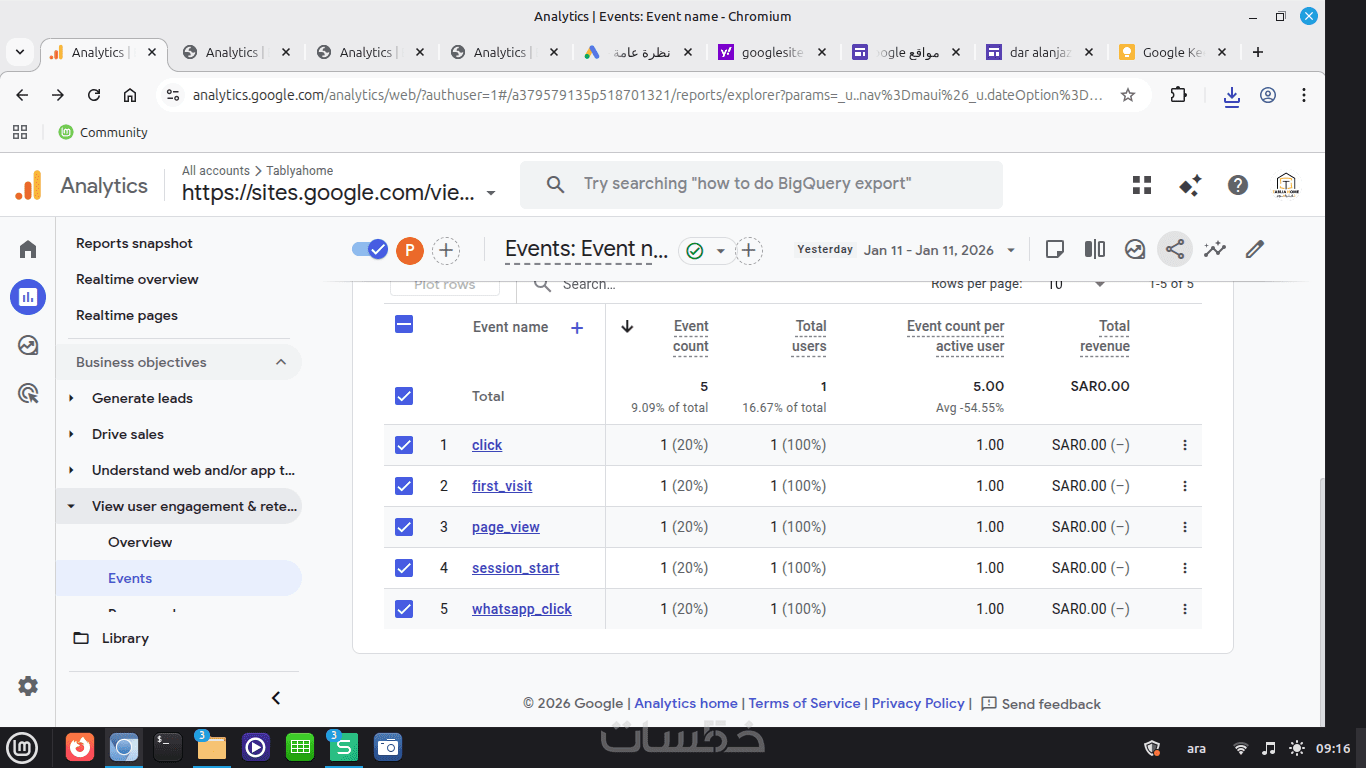Open the Advertising icon in left rail

click(x=28, y=393)
